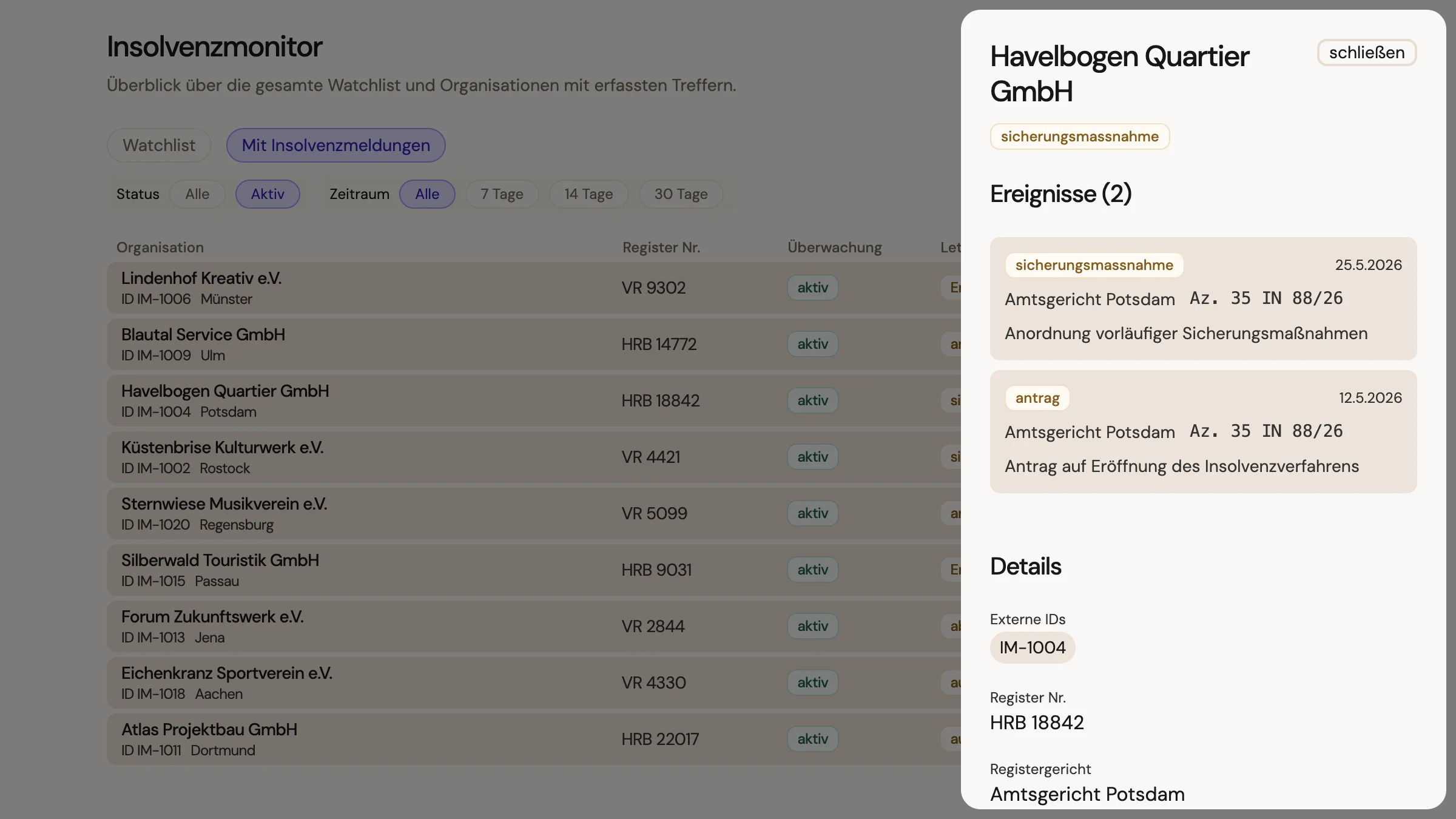Open the Eichenkranz Sportverein e.V. row

pos(534,682)
